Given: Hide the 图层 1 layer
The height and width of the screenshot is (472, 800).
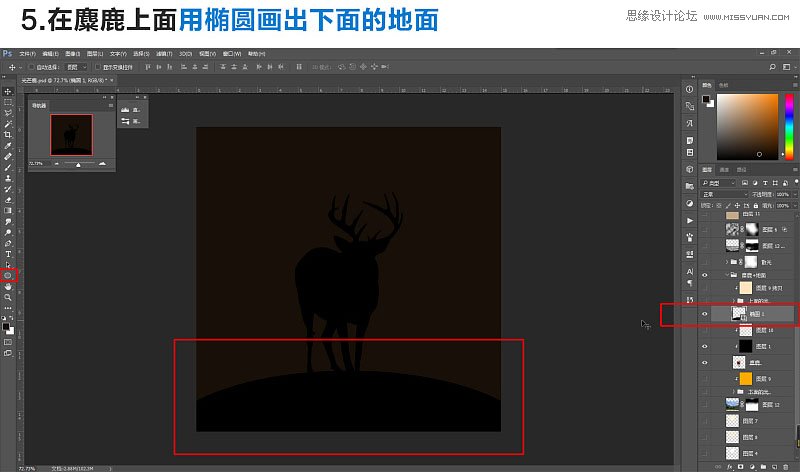Looking at the screenshot, I should pyautogui.click(x=705, y=346).
